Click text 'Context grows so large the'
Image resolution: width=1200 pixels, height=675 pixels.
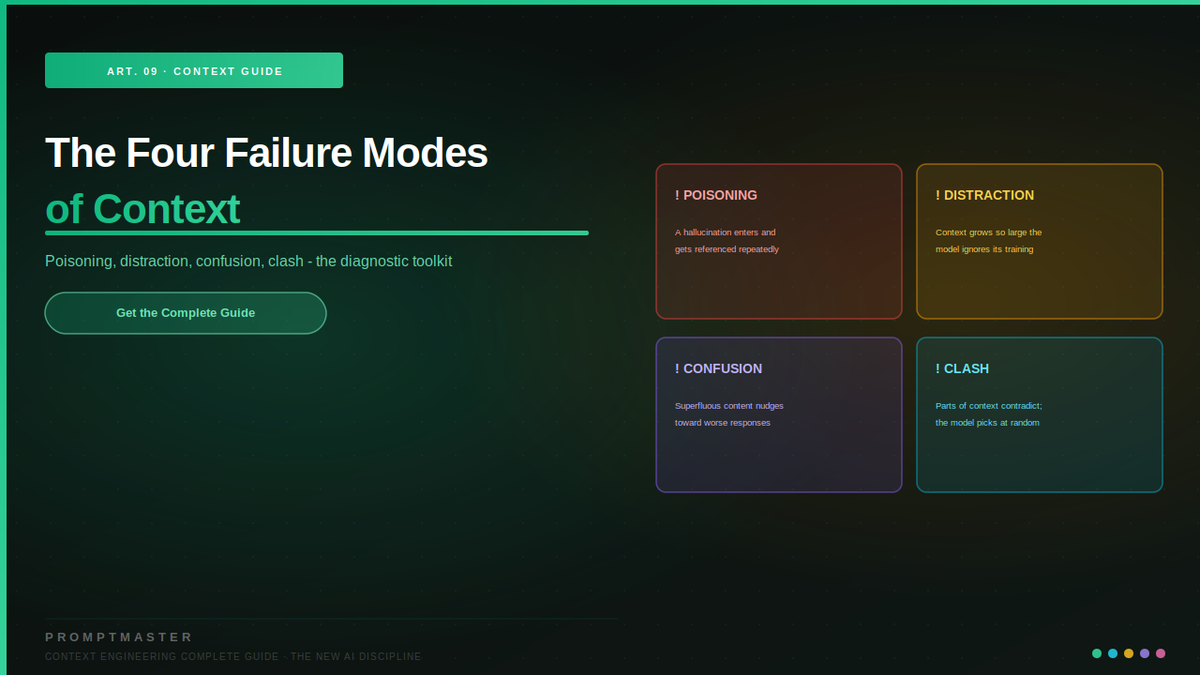[988, 232]
